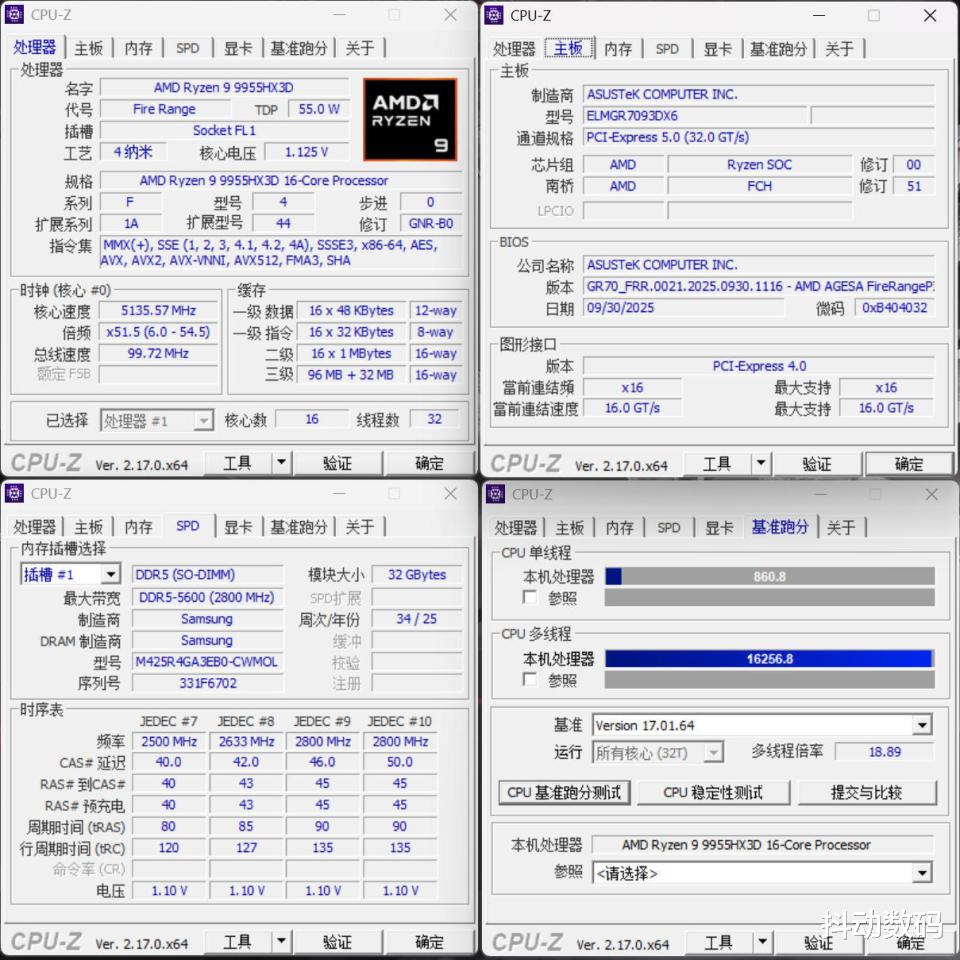Expand 工具 arrow in benchmark window

coord(762,942)
